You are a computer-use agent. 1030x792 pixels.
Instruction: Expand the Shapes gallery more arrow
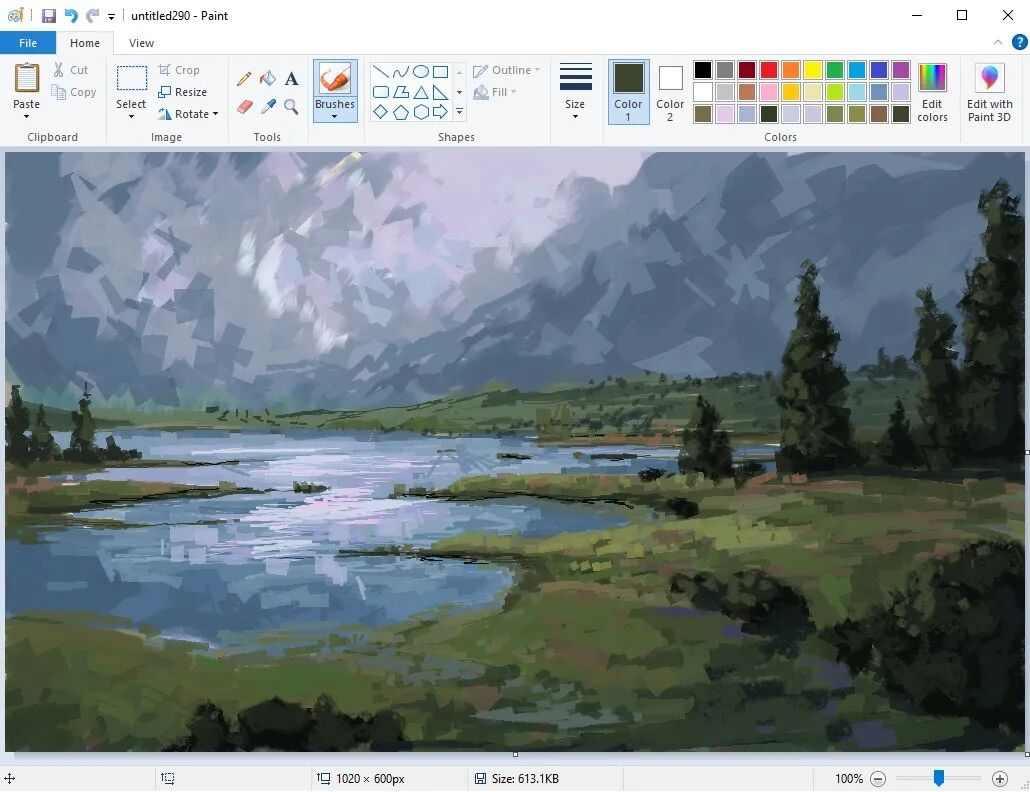click(x=459, y=112)
